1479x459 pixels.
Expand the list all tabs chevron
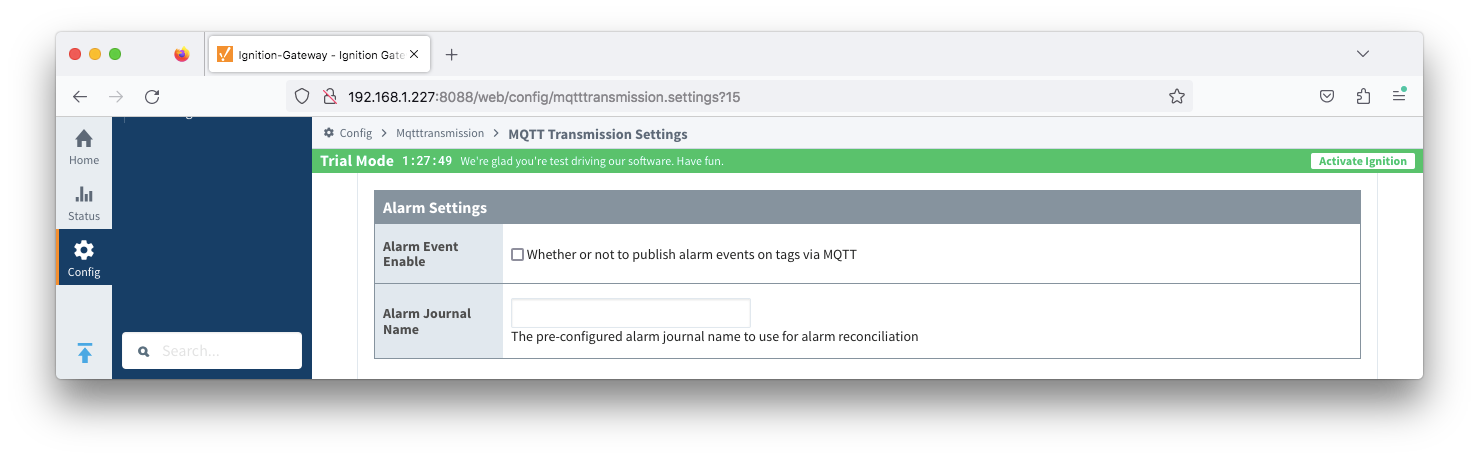pyautogui.click(x=1362, y=54)
